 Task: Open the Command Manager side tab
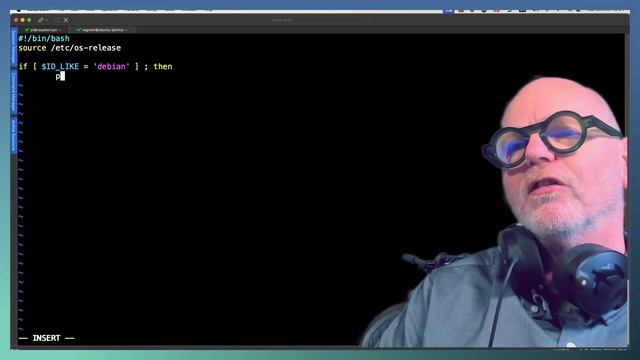[13, 92]
